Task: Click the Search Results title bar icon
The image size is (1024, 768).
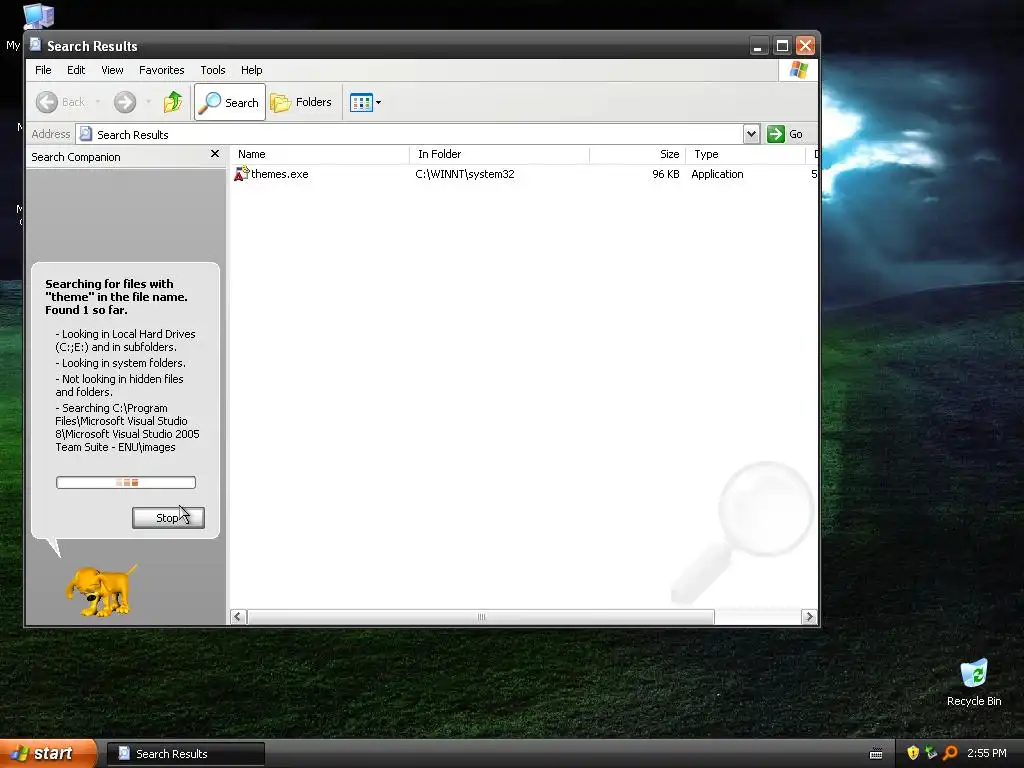Action: click(x=35, y=45)
